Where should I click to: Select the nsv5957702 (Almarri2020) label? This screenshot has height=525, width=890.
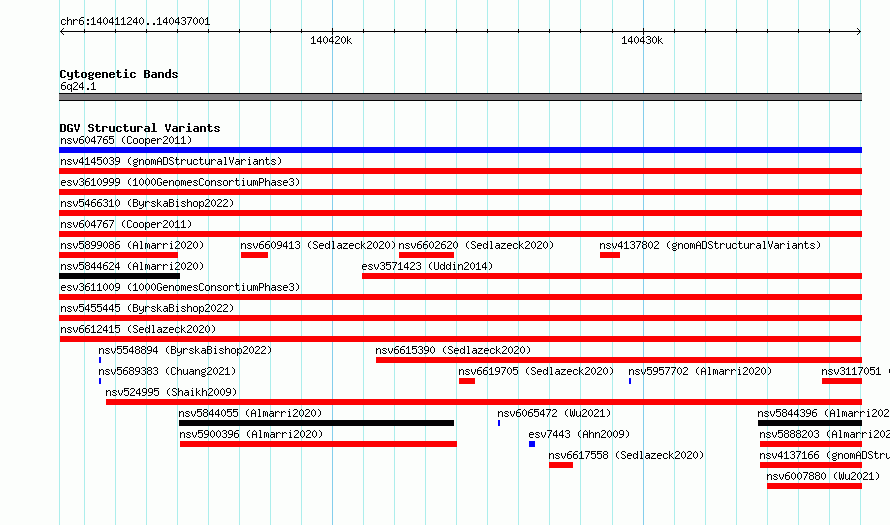coord(700,371)
